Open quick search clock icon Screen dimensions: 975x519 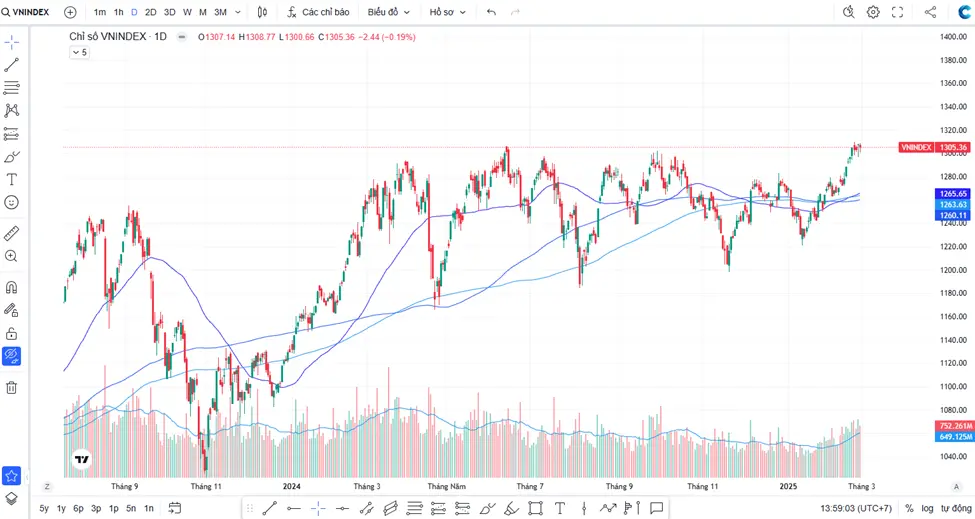pyautogui.click(x=849, y=12)
